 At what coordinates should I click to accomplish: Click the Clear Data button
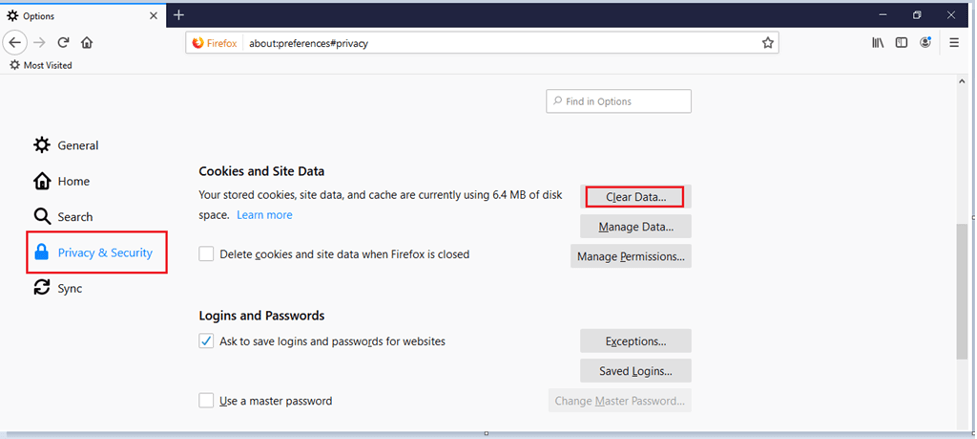click(635, 197)
